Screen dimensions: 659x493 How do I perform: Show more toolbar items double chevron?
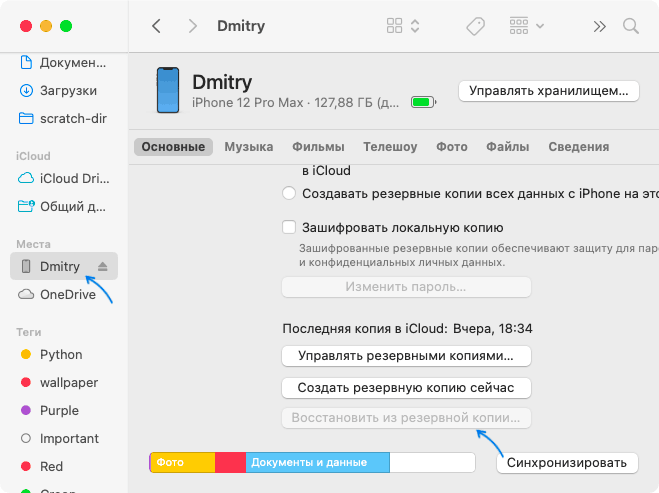(x=599, y=26)
